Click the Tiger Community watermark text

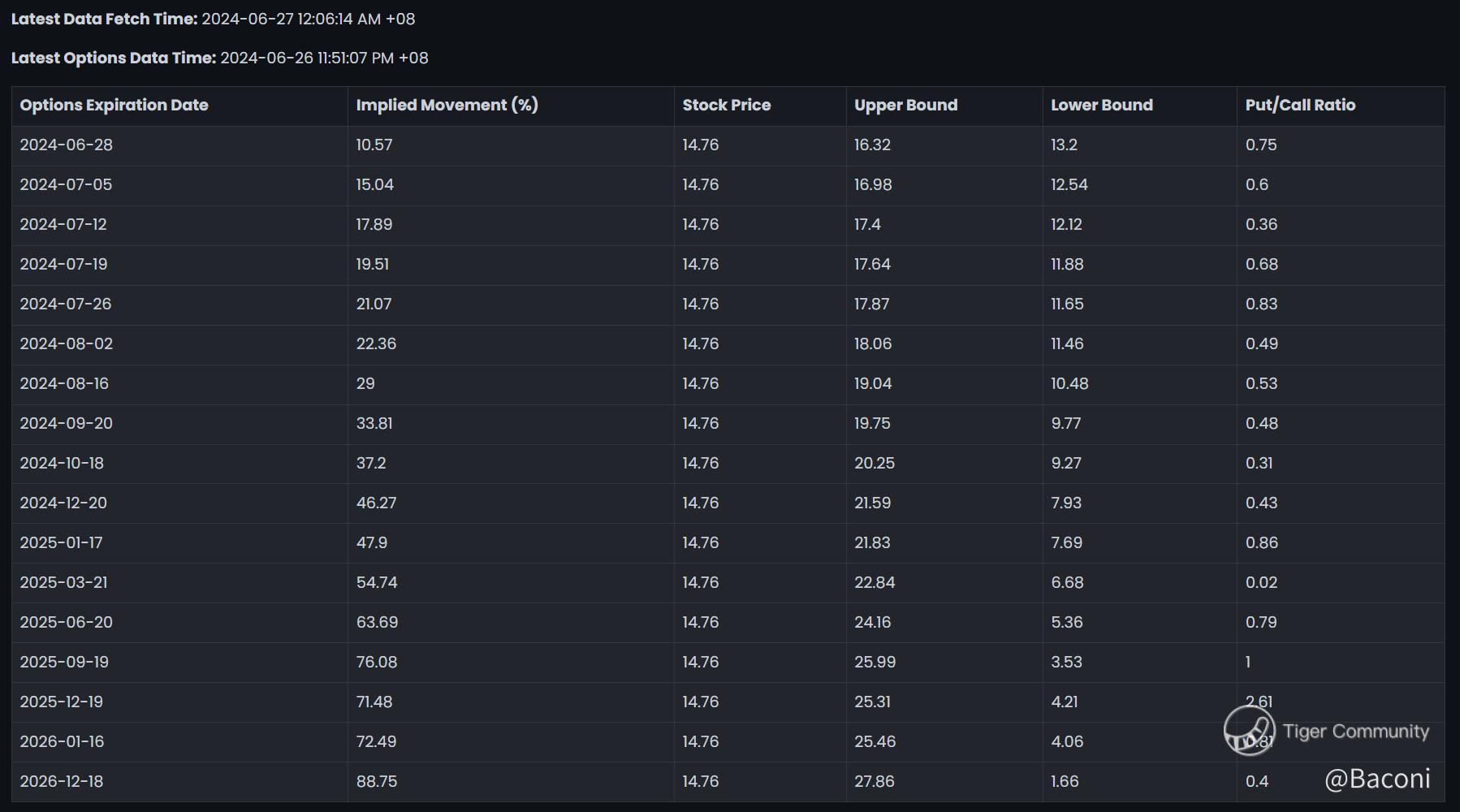coord(1356,732)
